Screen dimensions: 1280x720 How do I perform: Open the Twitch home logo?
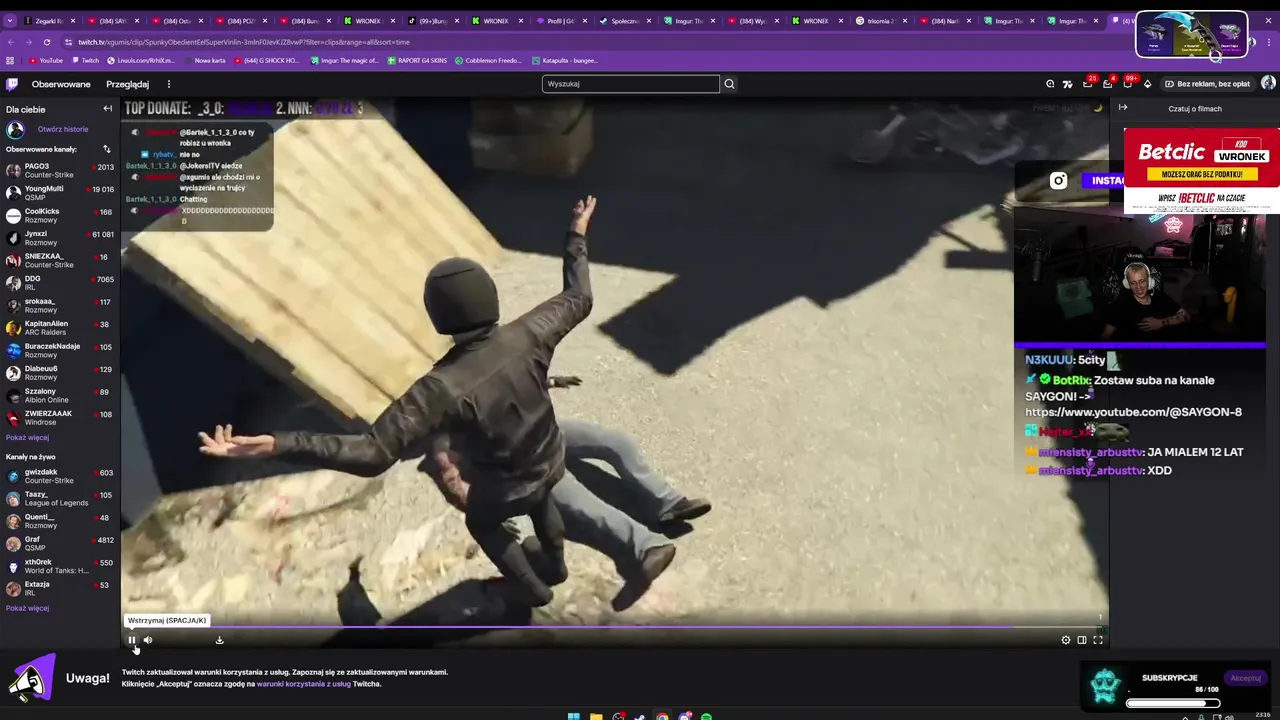[x=12, y=84]
